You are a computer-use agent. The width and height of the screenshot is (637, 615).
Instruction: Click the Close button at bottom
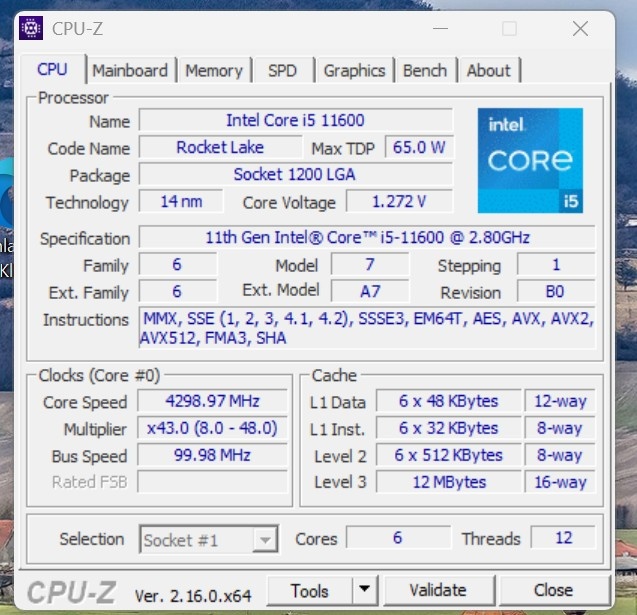pyautogui.click(x=553, y=590)
